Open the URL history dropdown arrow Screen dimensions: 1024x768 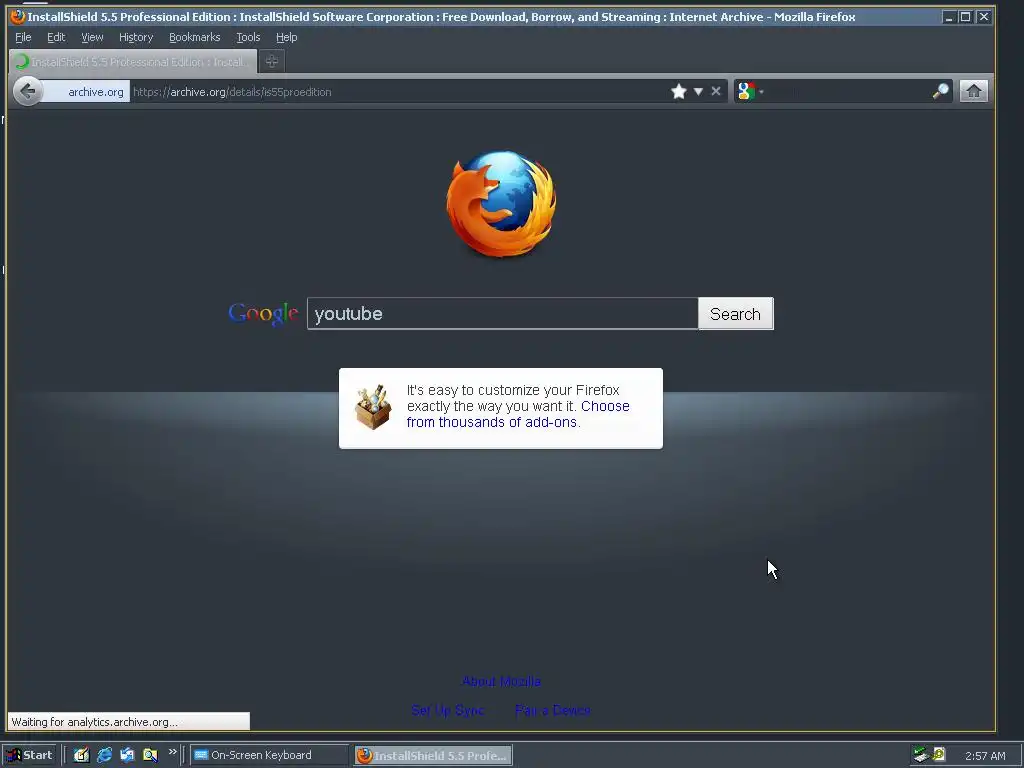click(698, 91)
